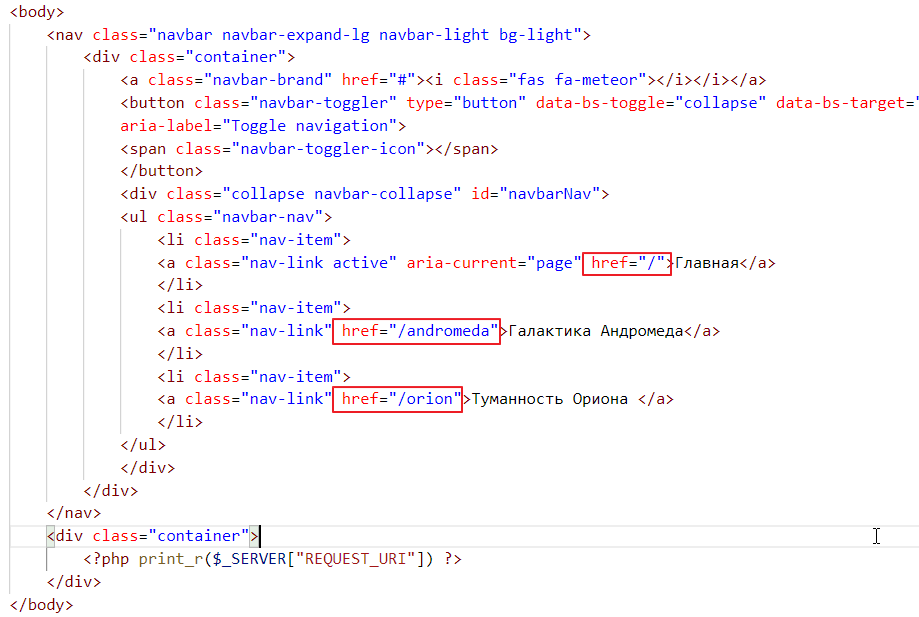Click the highlighted href="/" attribute
The height and width of the screenshot is (617, 919).
627,263
